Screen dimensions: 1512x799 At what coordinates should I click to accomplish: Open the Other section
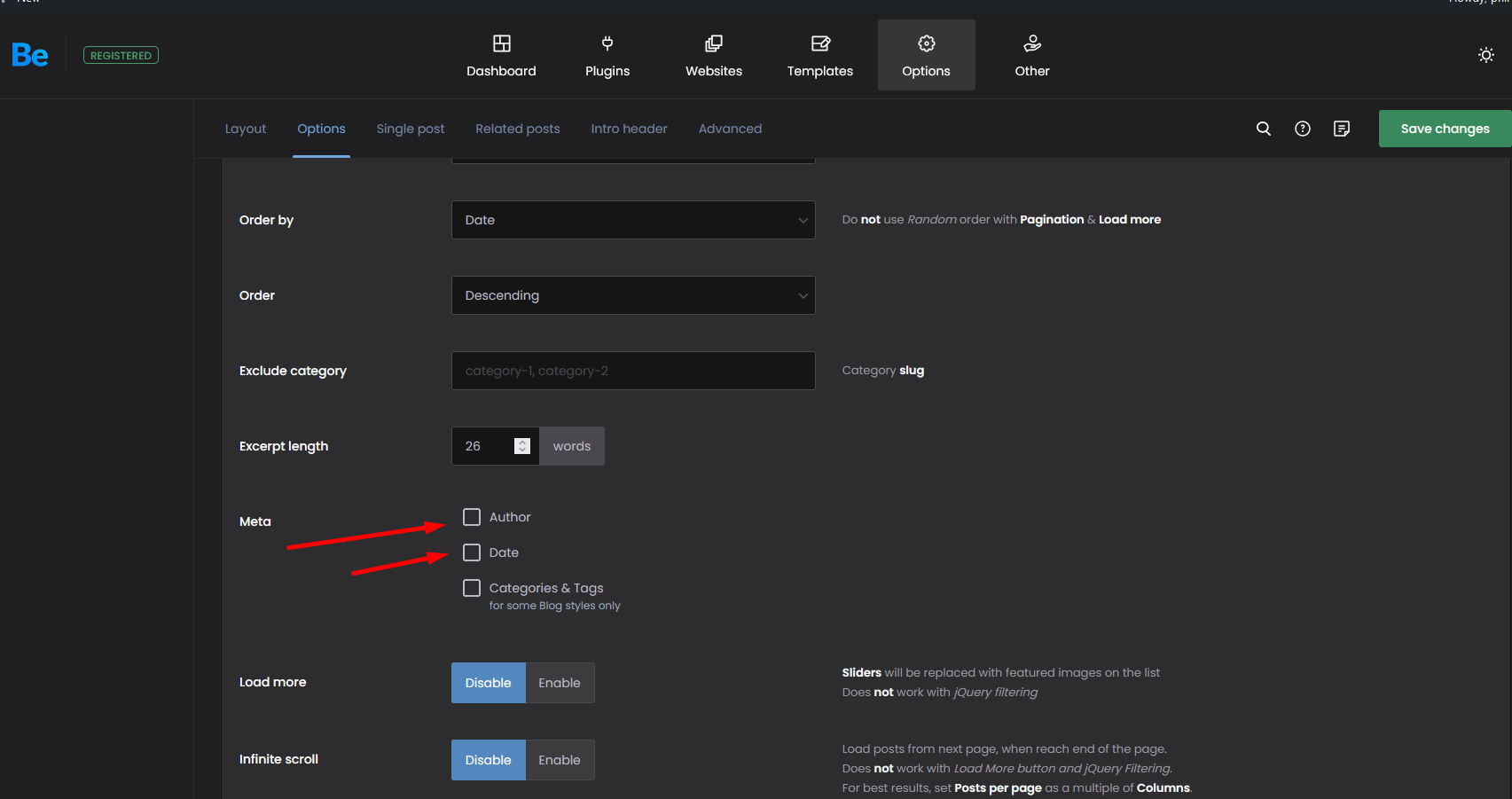1032,55
